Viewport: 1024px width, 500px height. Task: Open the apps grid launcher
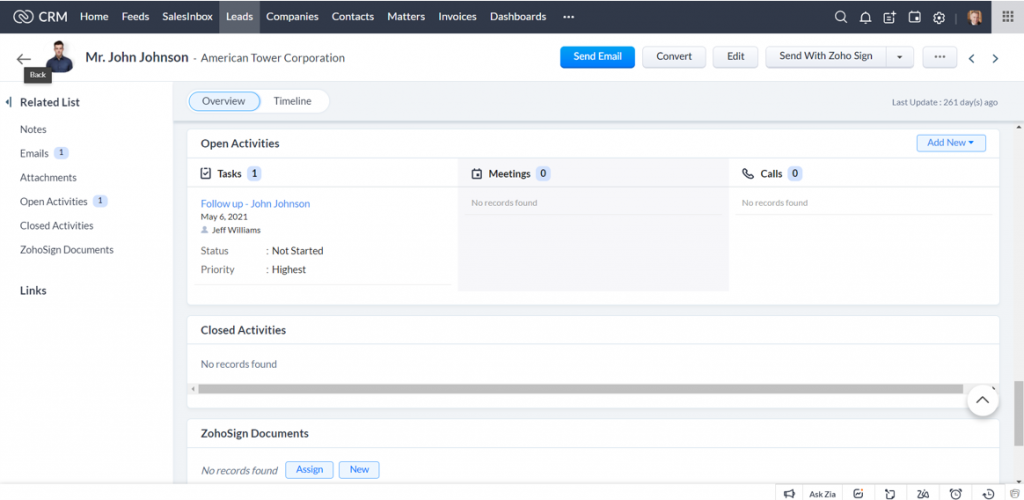(1008, 17)
